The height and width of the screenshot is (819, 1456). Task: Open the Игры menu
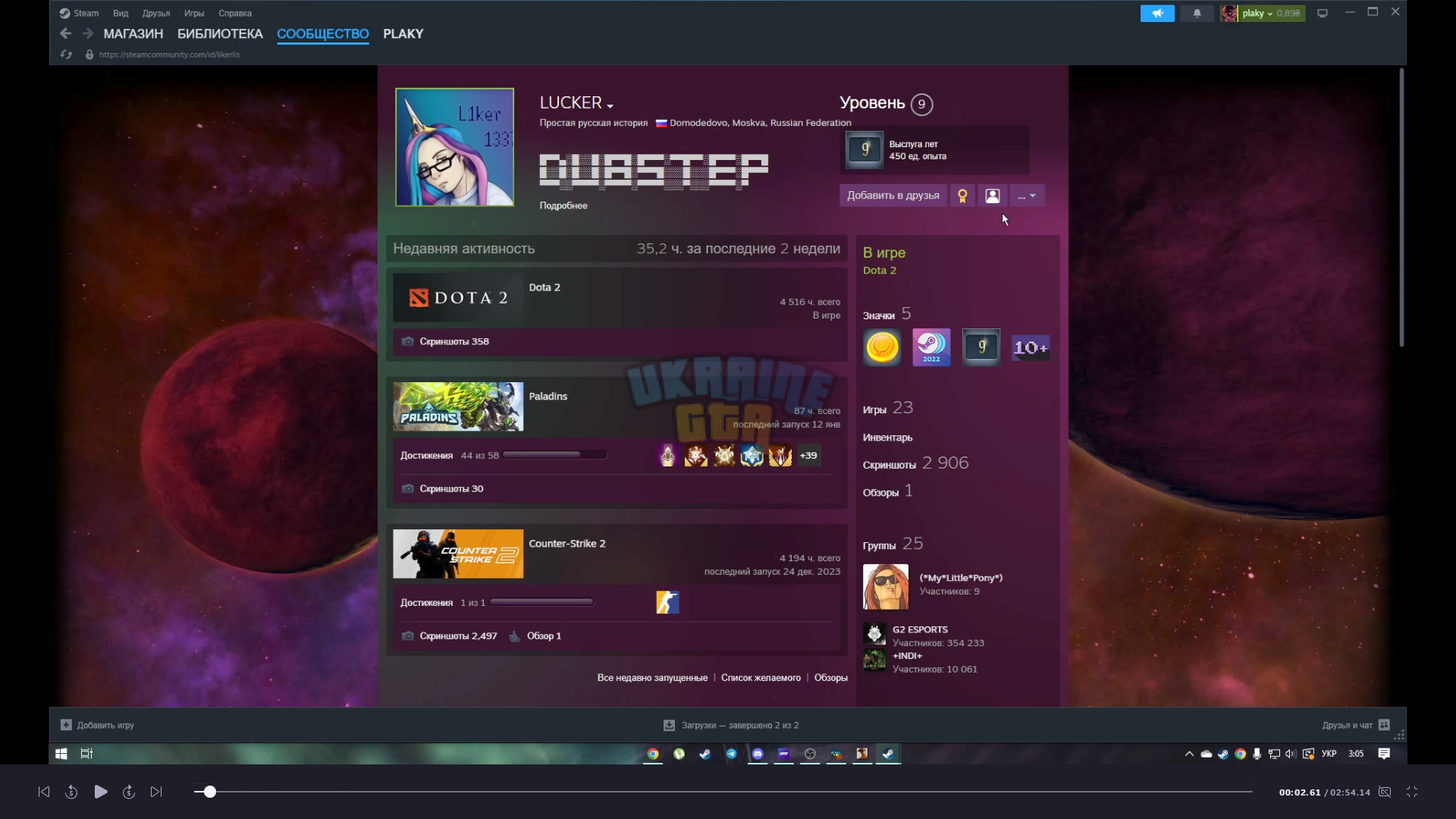[x=194, y=13]
